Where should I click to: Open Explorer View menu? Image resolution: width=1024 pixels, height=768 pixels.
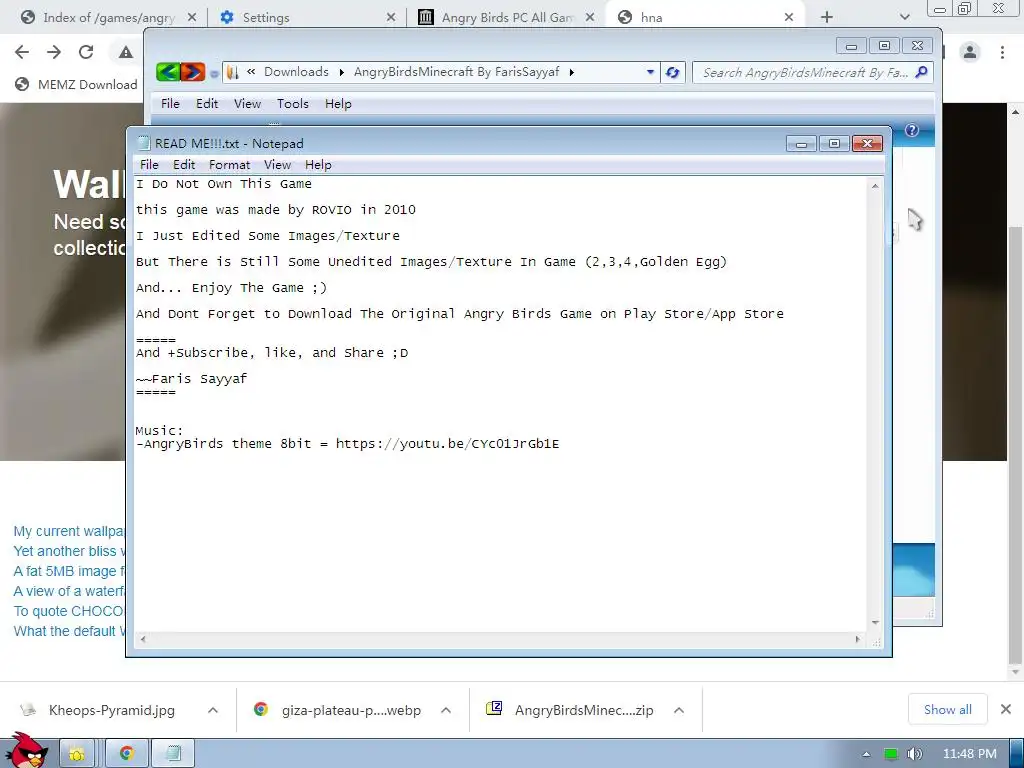click(x=248, y=104)
